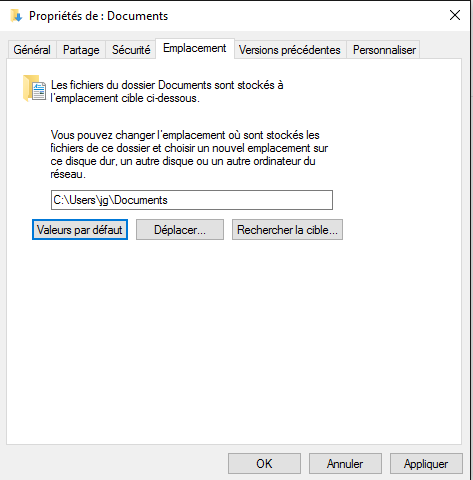Screen dimensions: 473x480
Task: Show the Versions précédentes tab
Action: (290, 50)
